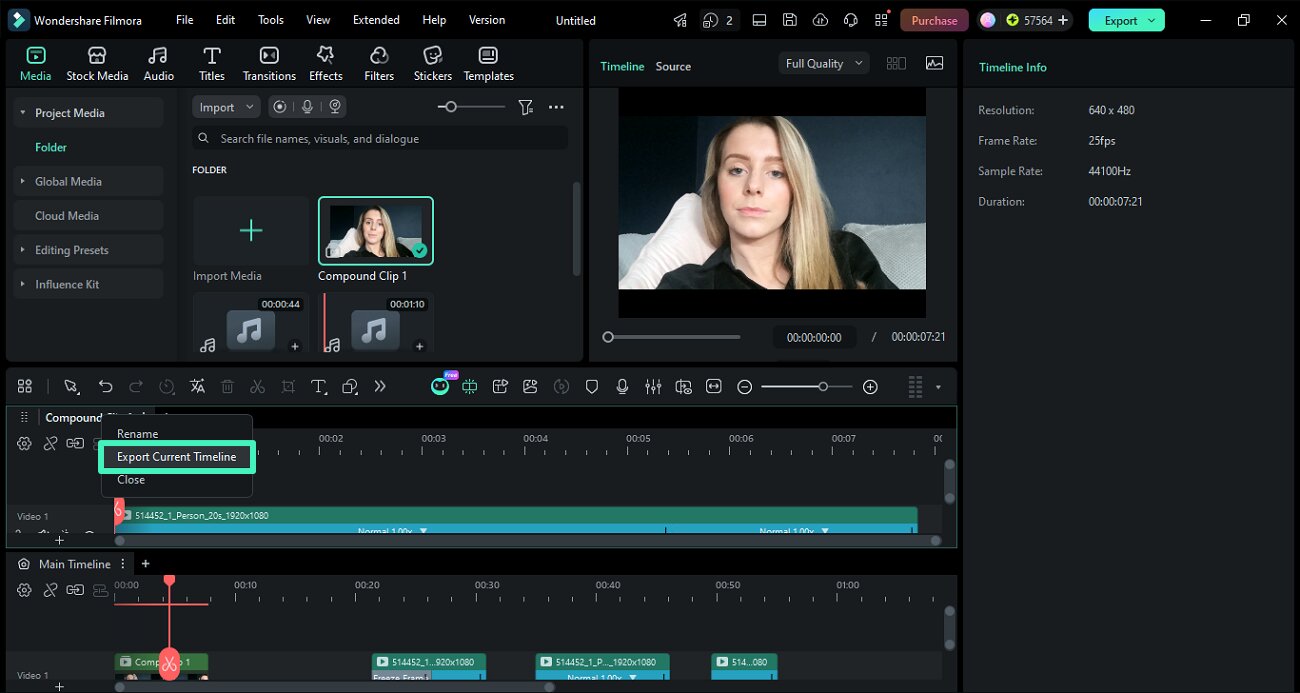Image resolution: width=1300 pixels, height=693 pixels.
Task: Click the search file names field
Action: point(380,138)
